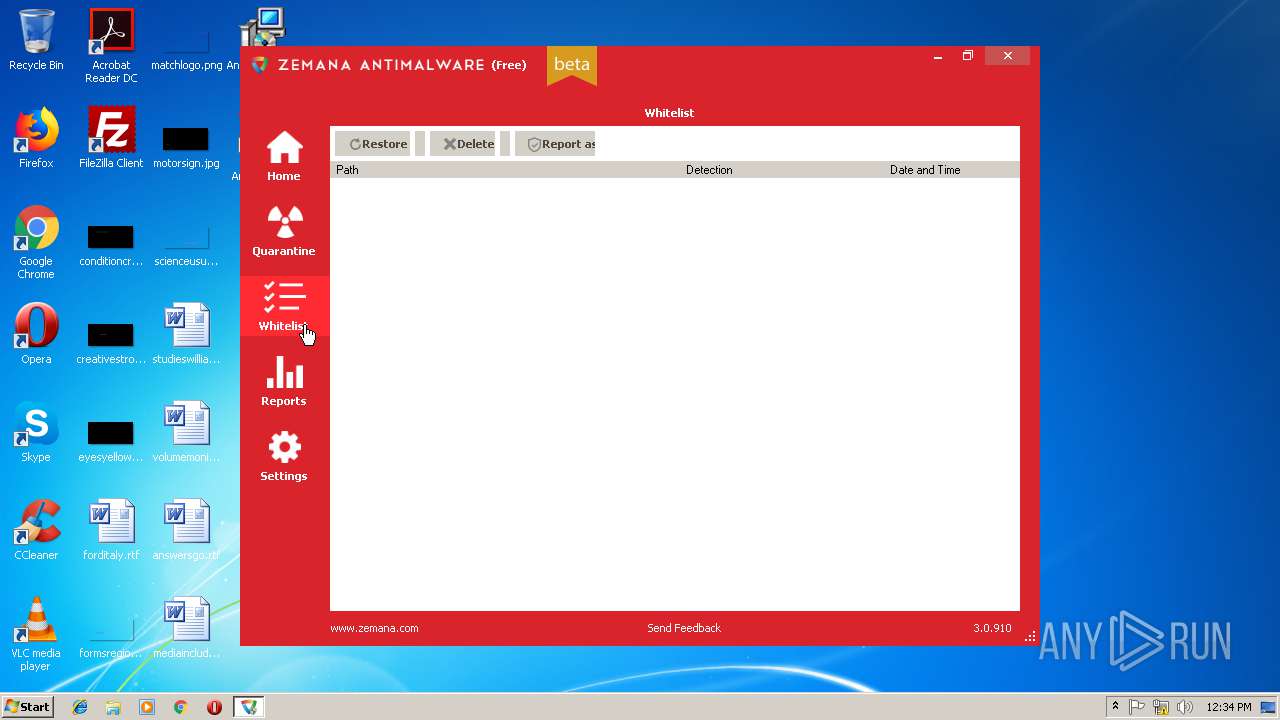Click Send Feedback link
The width and height of the screenshot is (1280, 720).
tap(684, 628)
